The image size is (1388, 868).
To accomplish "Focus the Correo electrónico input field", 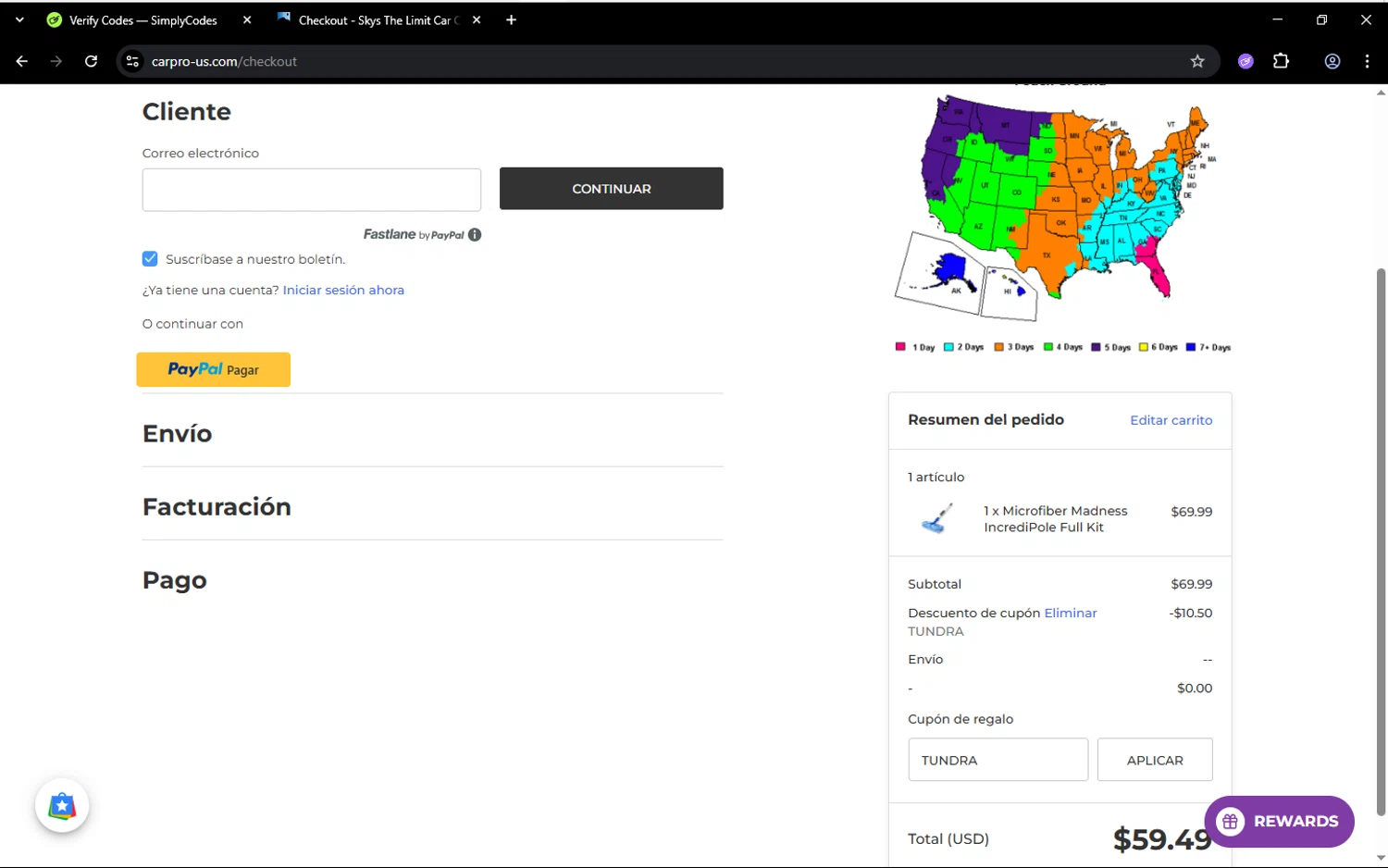I will pos(311,190).
